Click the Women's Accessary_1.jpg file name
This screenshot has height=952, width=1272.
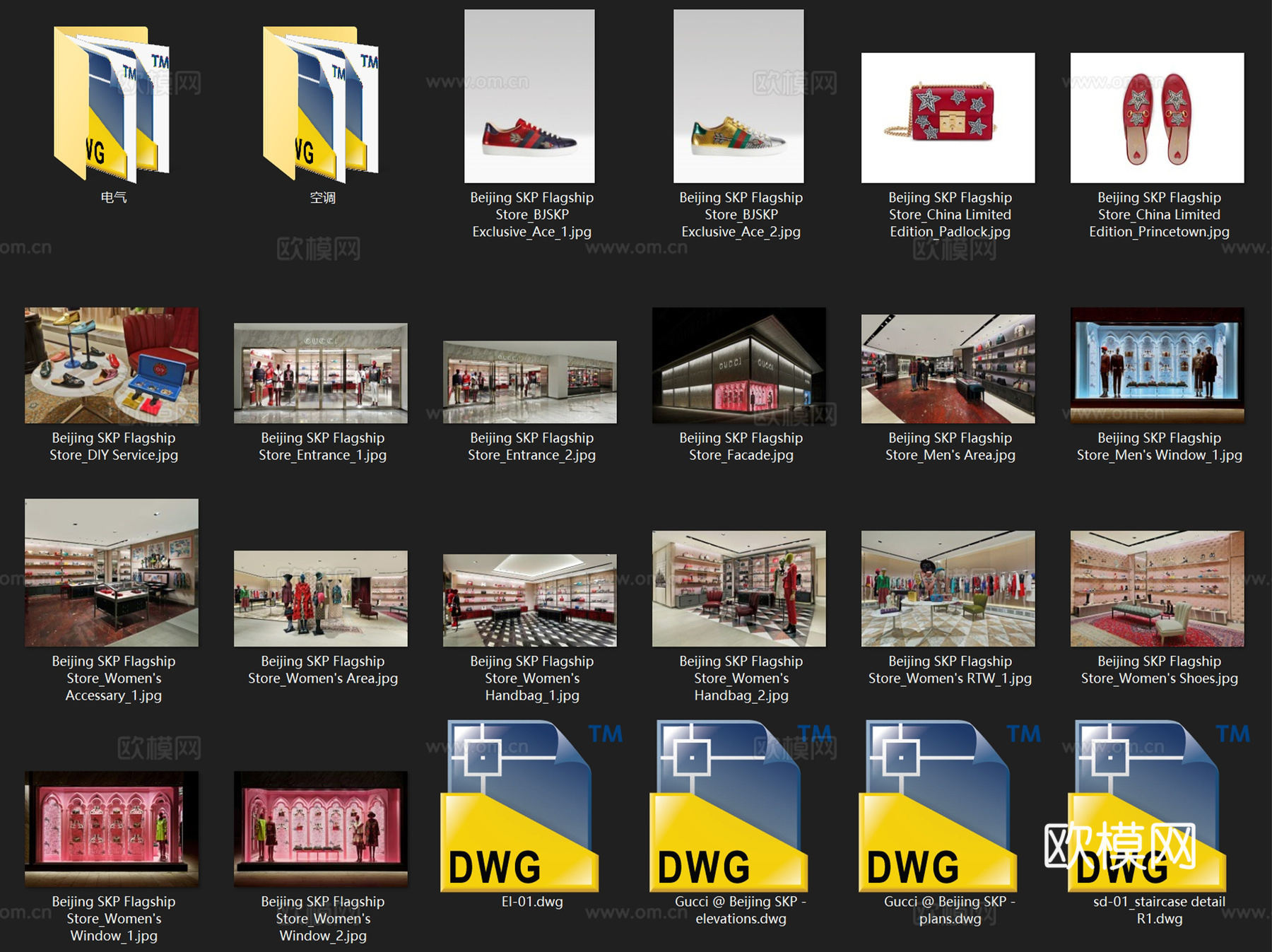click(x=114, y=678)
